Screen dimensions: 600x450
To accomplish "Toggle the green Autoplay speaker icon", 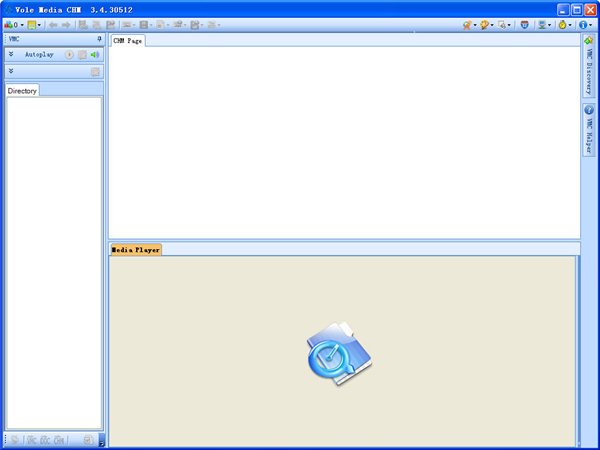I will pos(95,55).
